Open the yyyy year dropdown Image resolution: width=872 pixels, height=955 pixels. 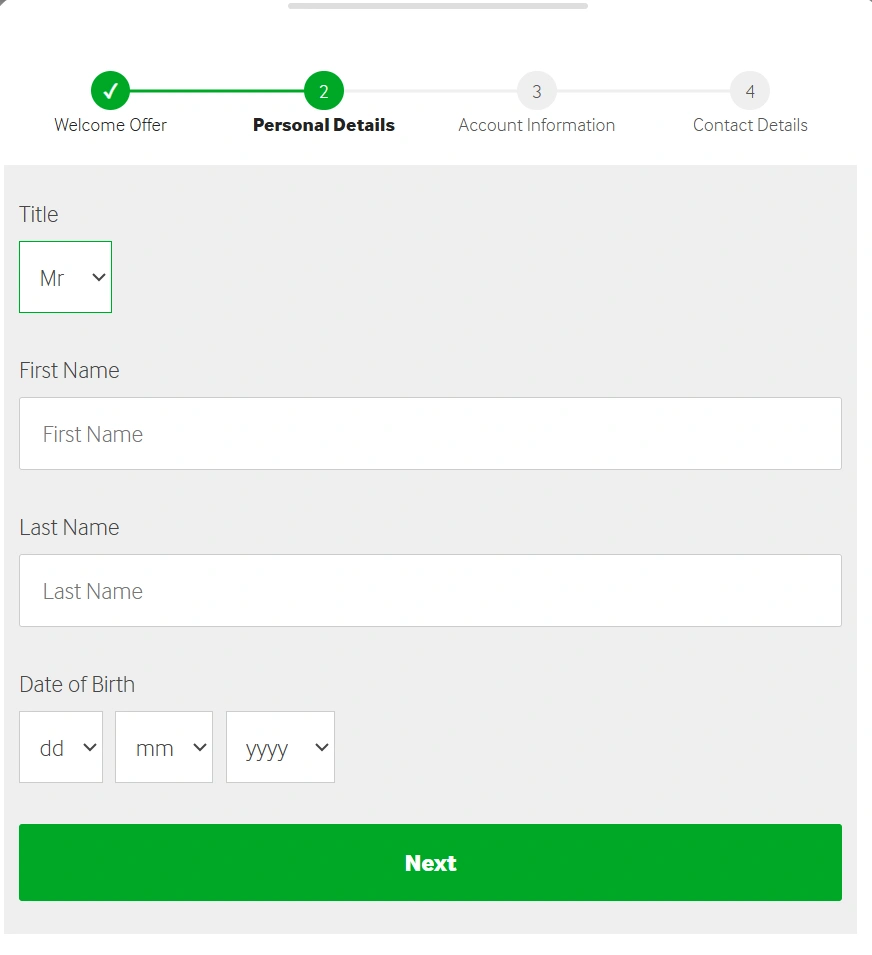280,747
